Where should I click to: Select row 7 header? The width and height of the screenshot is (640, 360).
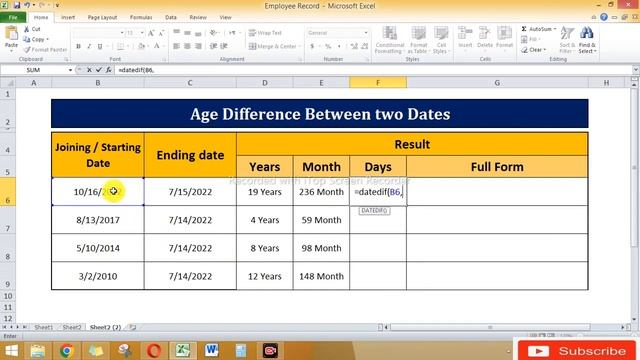[8, 220]
